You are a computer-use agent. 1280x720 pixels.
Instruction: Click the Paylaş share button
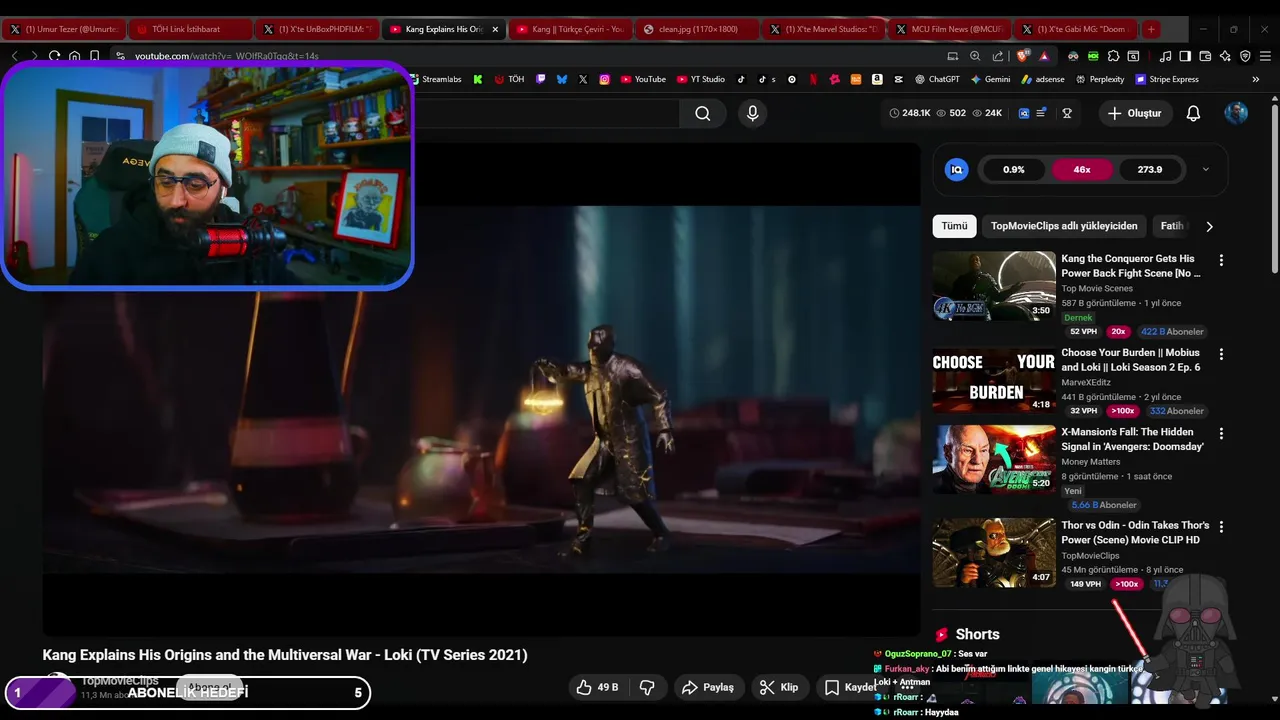(708, 687)
